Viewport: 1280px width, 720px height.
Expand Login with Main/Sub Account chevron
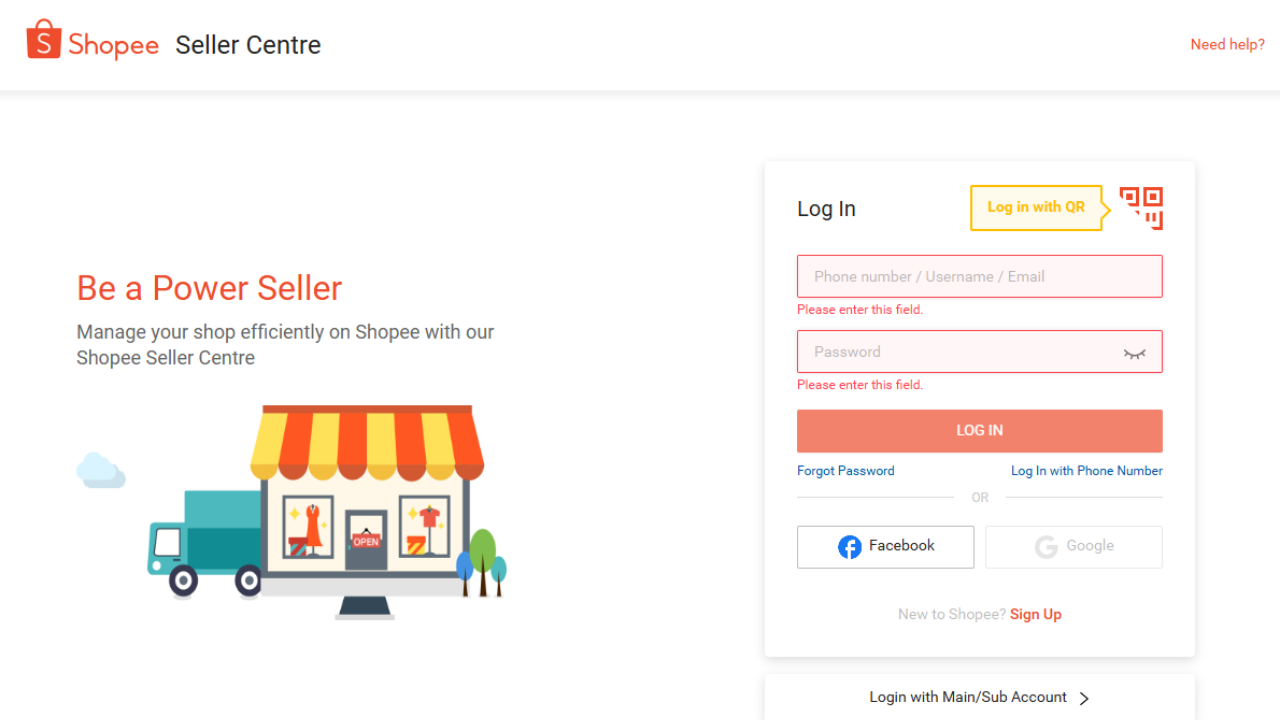click(1084, 698)
